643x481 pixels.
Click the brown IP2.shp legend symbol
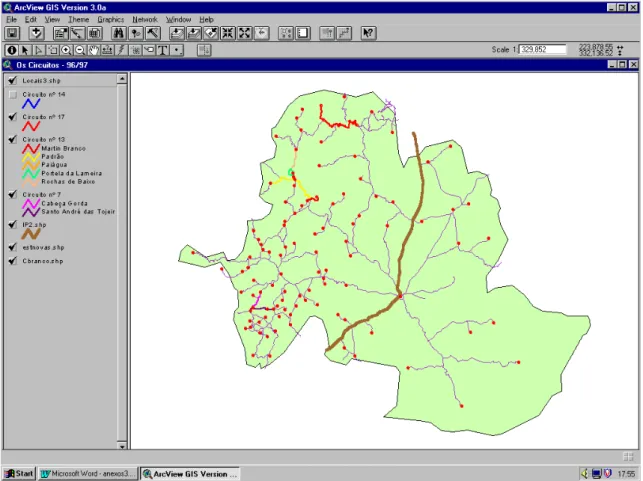pos(31,234)
